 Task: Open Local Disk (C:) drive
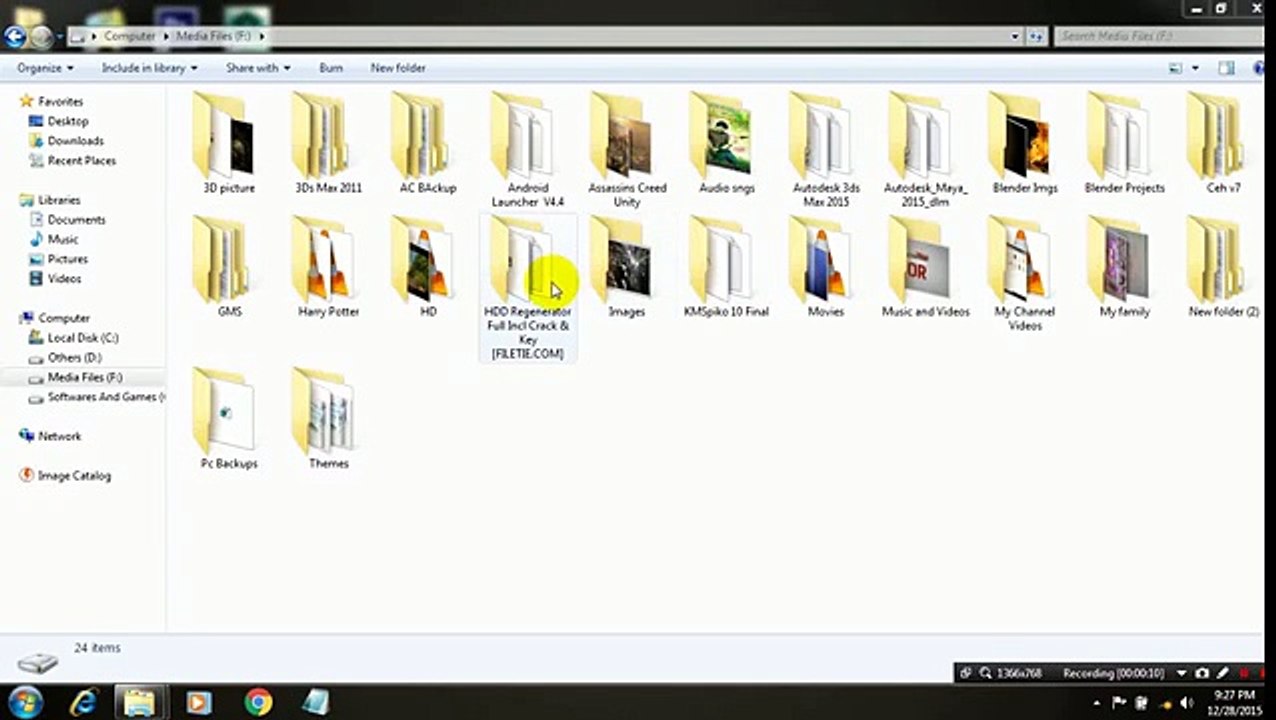(82, 338)
